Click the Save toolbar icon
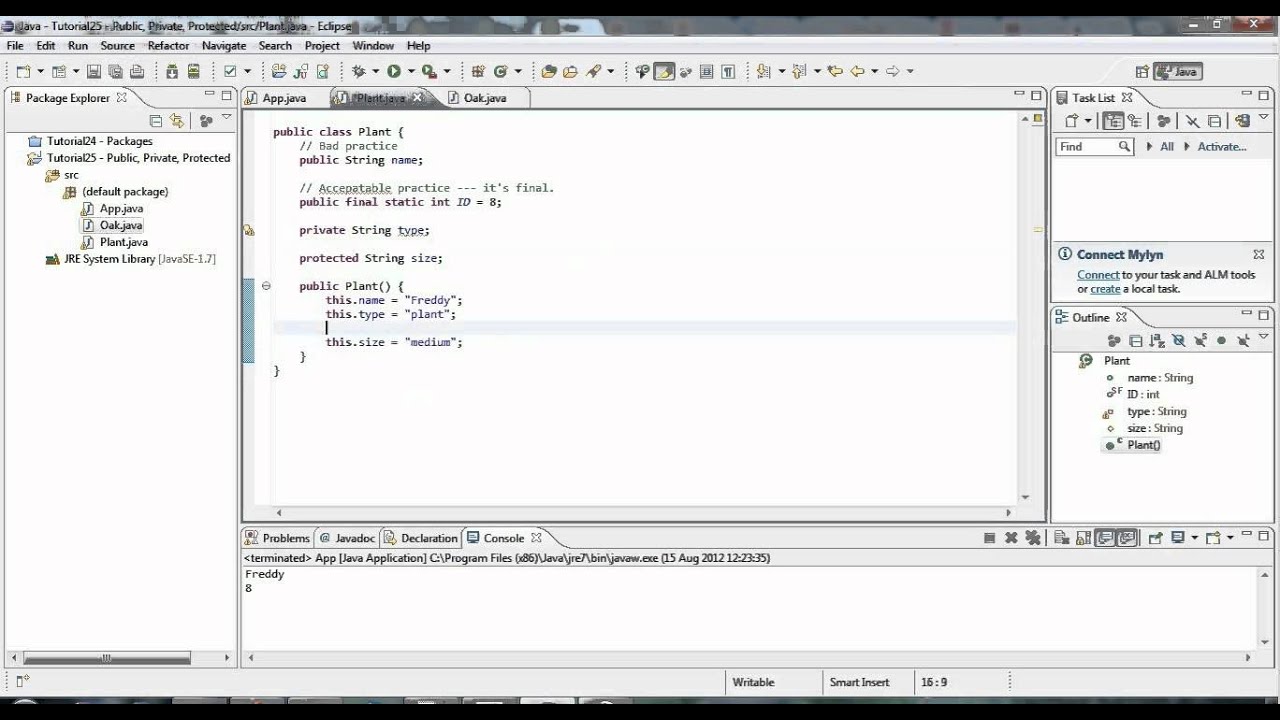1280x720 pixels. click(94, 71)
